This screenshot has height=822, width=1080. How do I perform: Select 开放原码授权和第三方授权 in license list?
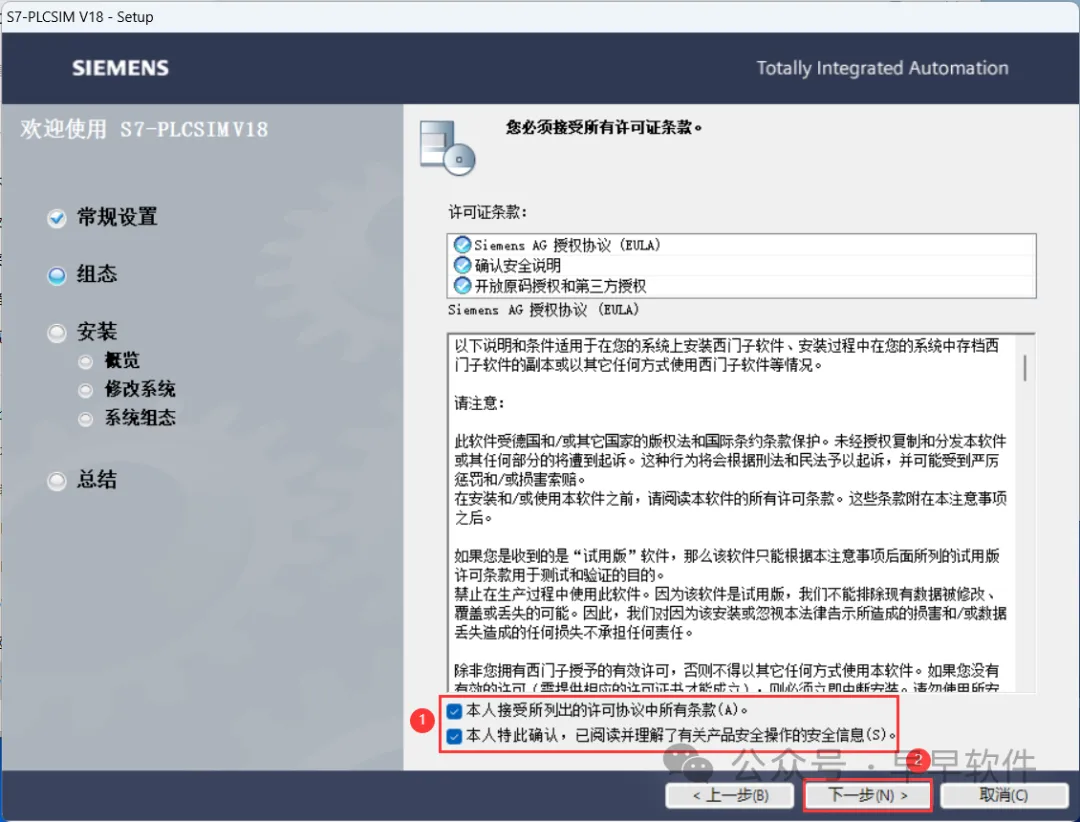pos(741,285)
